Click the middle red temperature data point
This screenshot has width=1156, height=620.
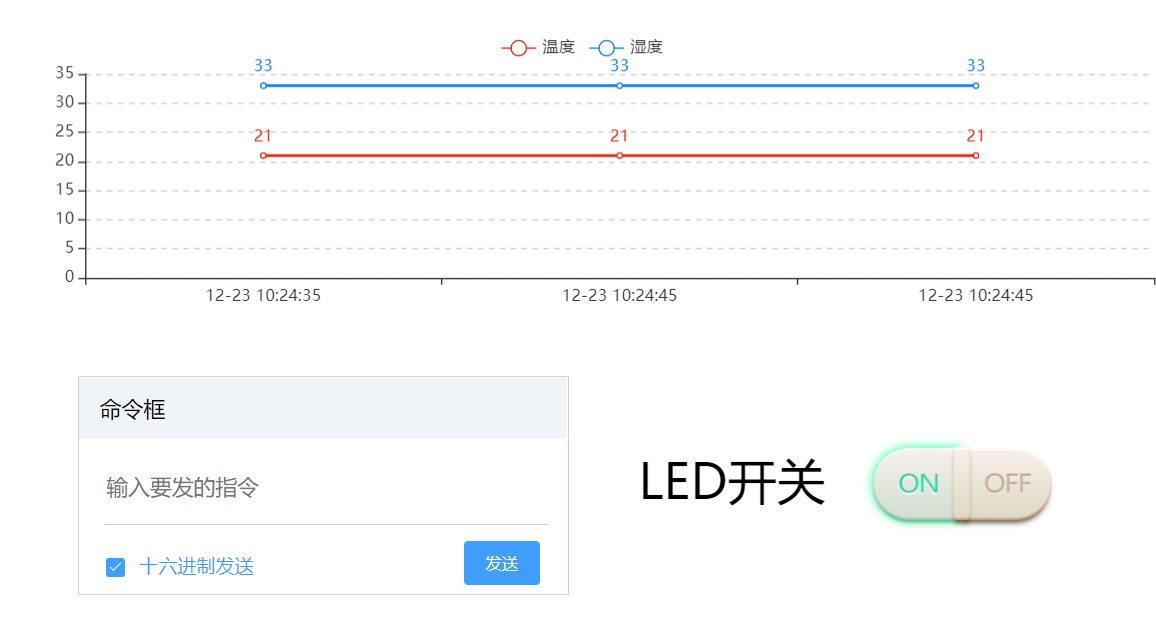pyautogui.click(x=619, y=156)
